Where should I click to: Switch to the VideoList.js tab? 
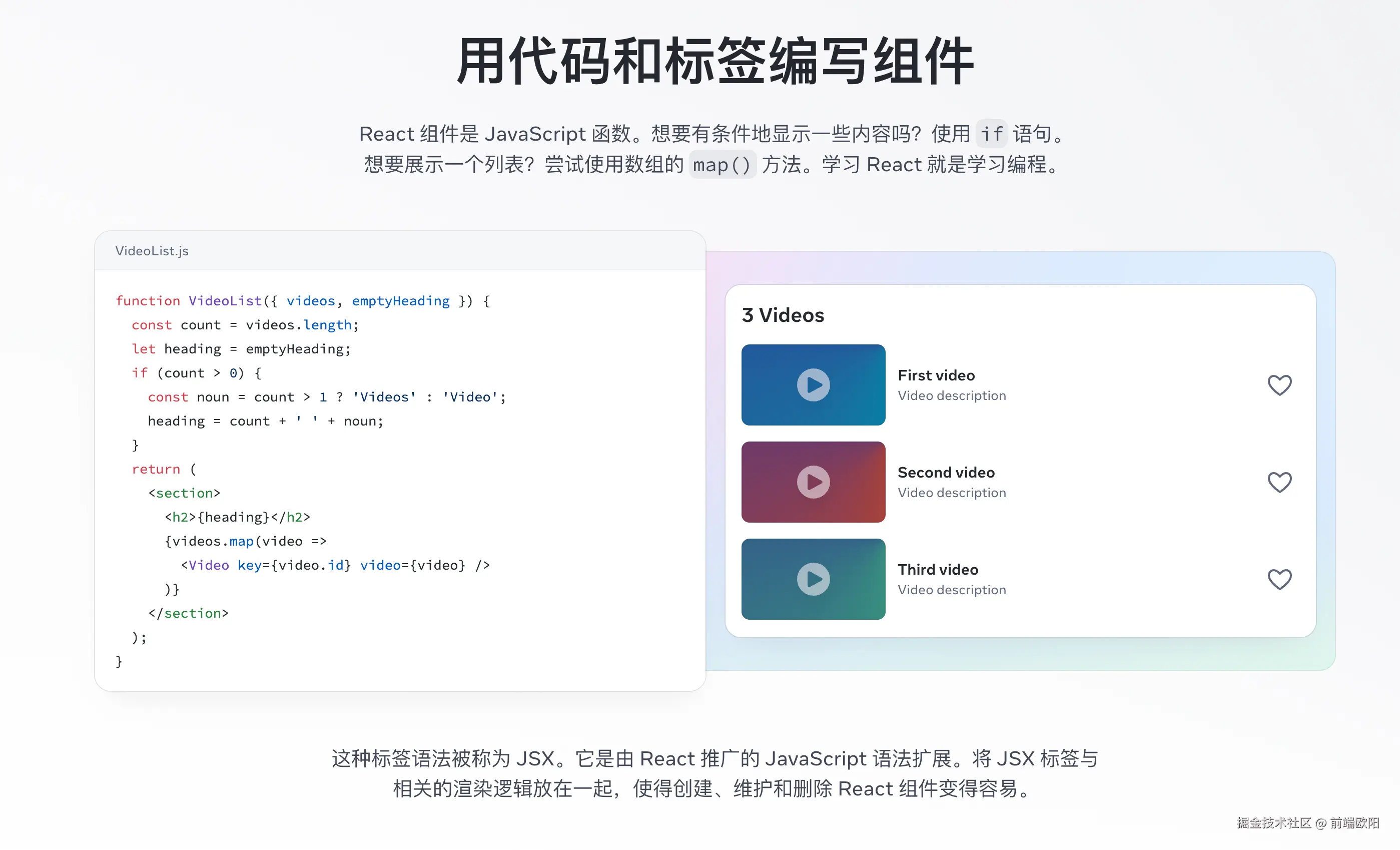[151, 251]
